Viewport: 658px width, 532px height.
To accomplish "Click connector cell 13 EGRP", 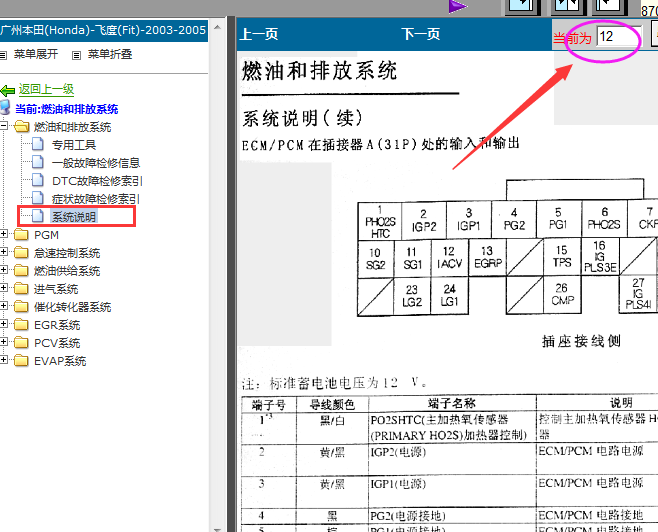I will click(487, 257).
